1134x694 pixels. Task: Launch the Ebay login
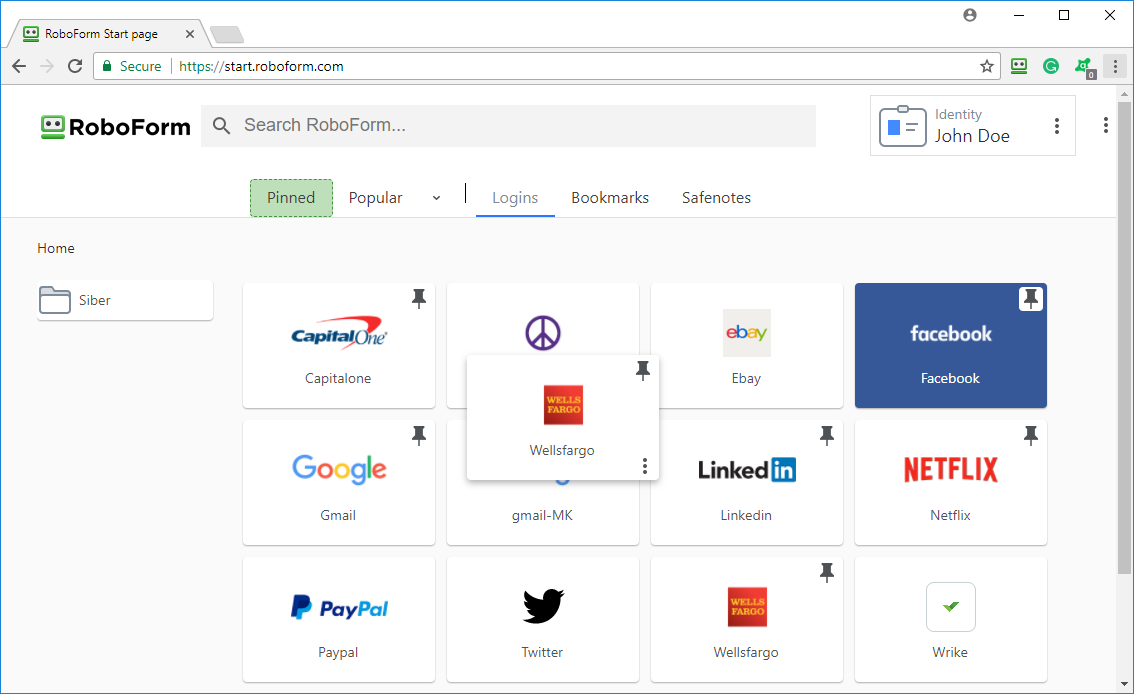coord(746,346)
